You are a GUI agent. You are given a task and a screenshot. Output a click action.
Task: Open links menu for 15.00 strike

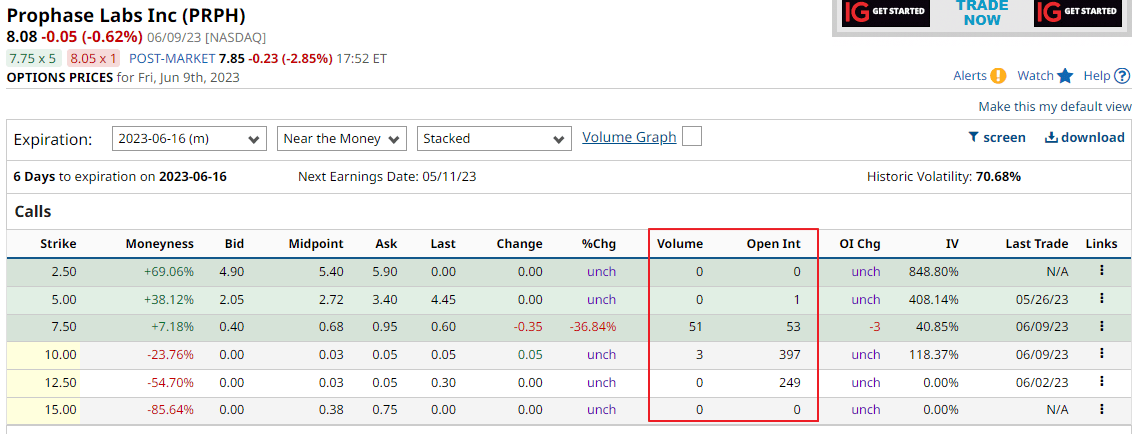1102,409
